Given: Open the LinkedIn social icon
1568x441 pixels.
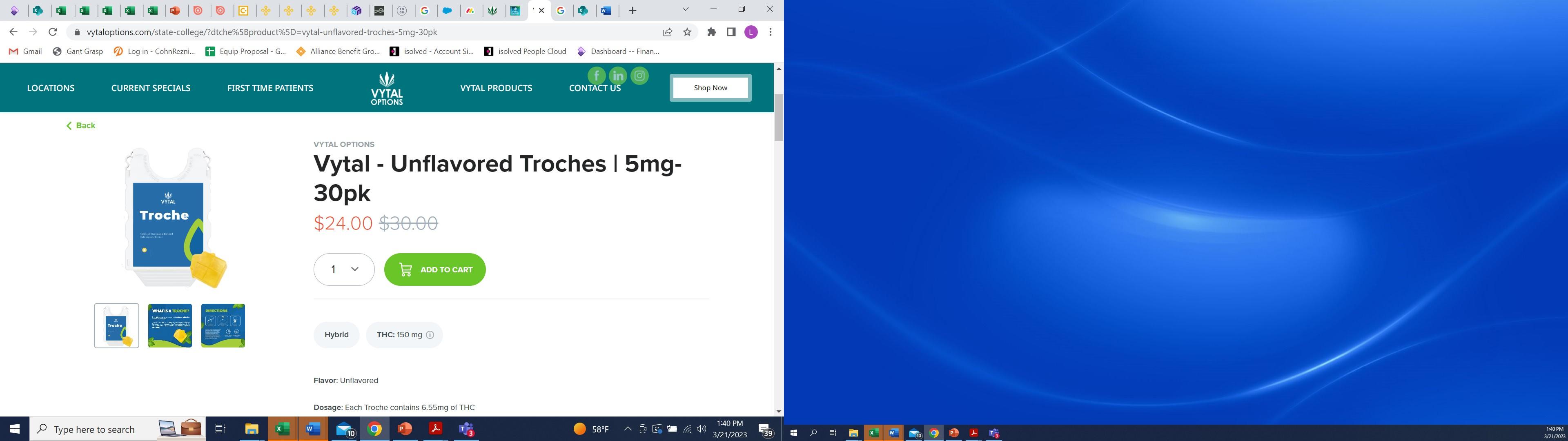Looking at the screenshot, I should 618,76.
